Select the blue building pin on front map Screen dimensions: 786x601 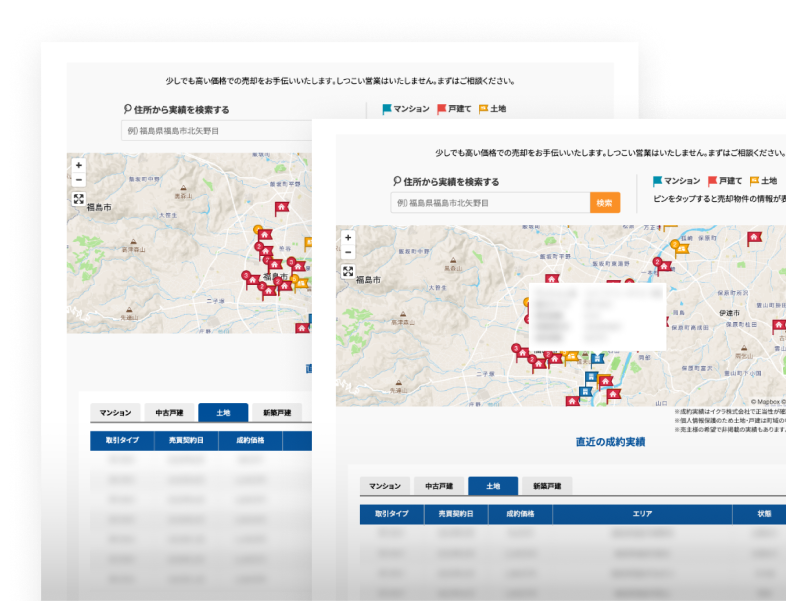pos(590,377)
